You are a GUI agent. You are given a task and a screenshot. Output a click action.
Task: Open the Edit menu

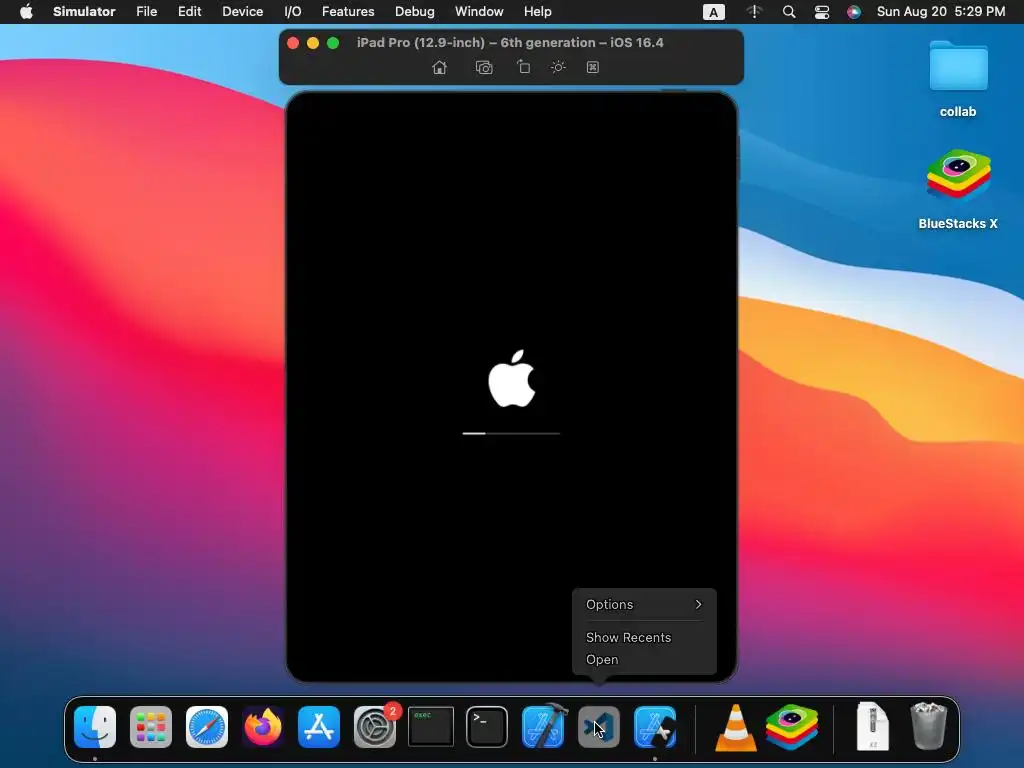[189, 12]
